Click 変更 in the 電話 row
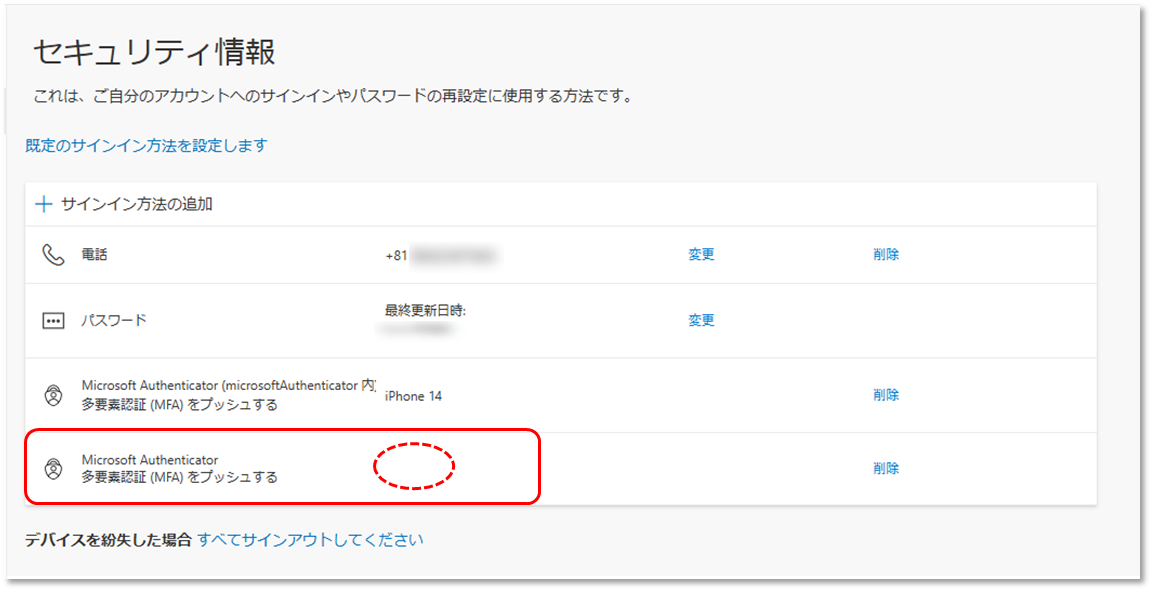This screenshot has width=1153, height=592. point(702,254)
